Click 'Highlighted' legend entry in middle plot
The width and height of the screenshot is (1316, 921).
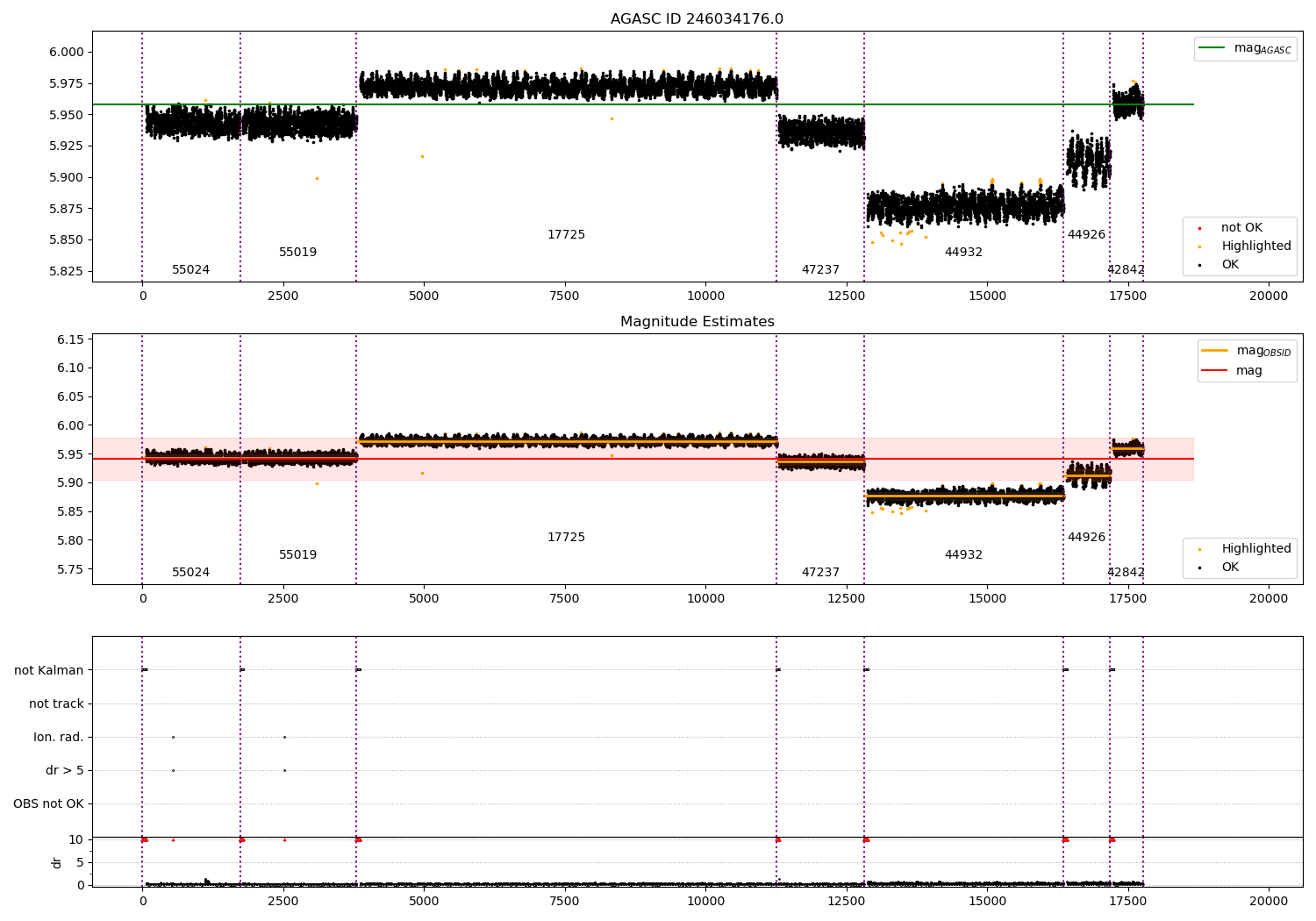(x=1245, y=549)
